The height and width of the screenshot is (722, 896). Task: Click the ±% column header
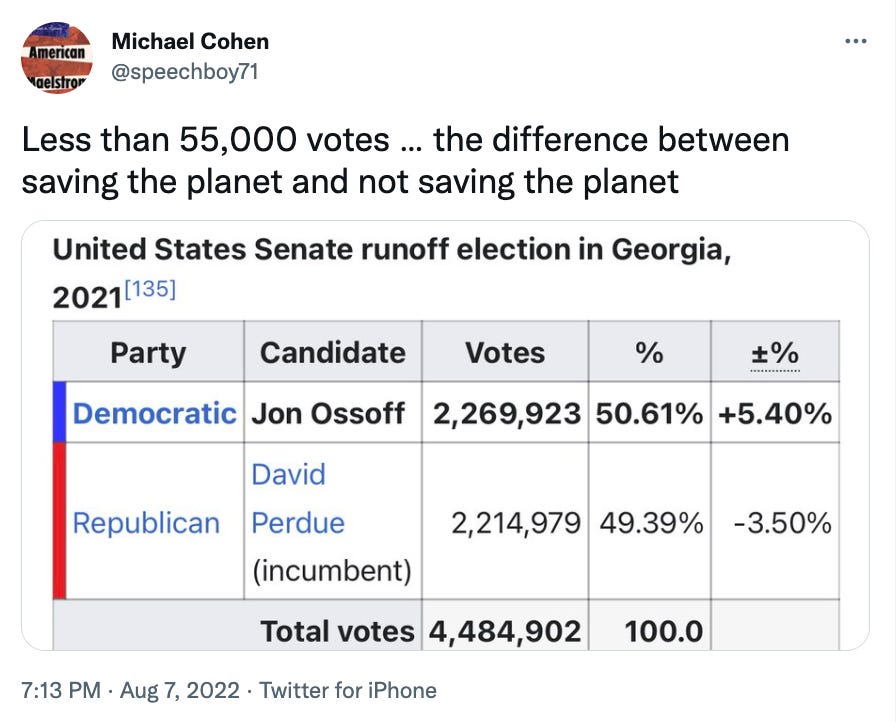pyautogui.click(x=775, y=353)
